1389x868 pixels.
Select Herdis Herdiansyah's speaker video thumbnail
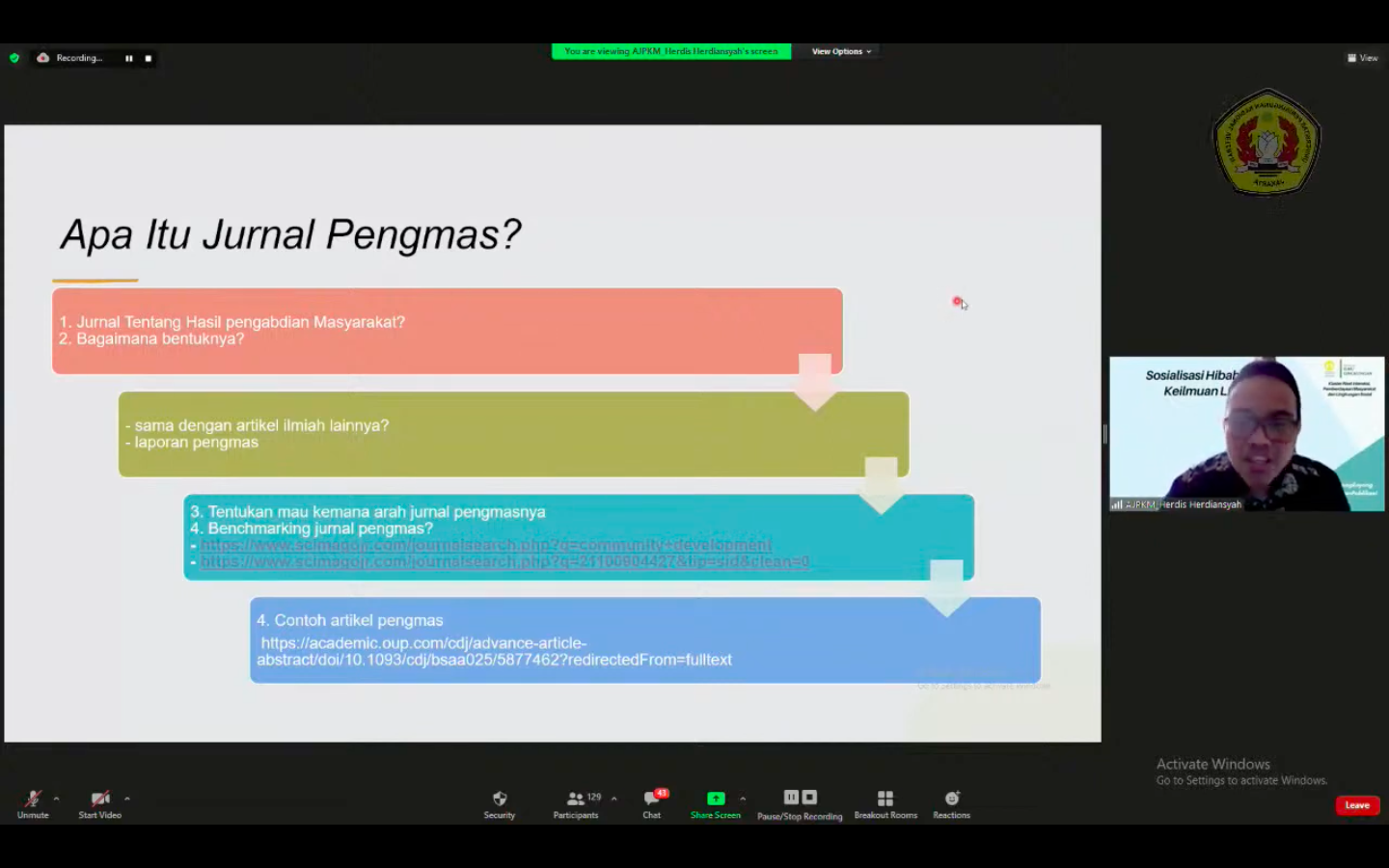pos(1246,434)
